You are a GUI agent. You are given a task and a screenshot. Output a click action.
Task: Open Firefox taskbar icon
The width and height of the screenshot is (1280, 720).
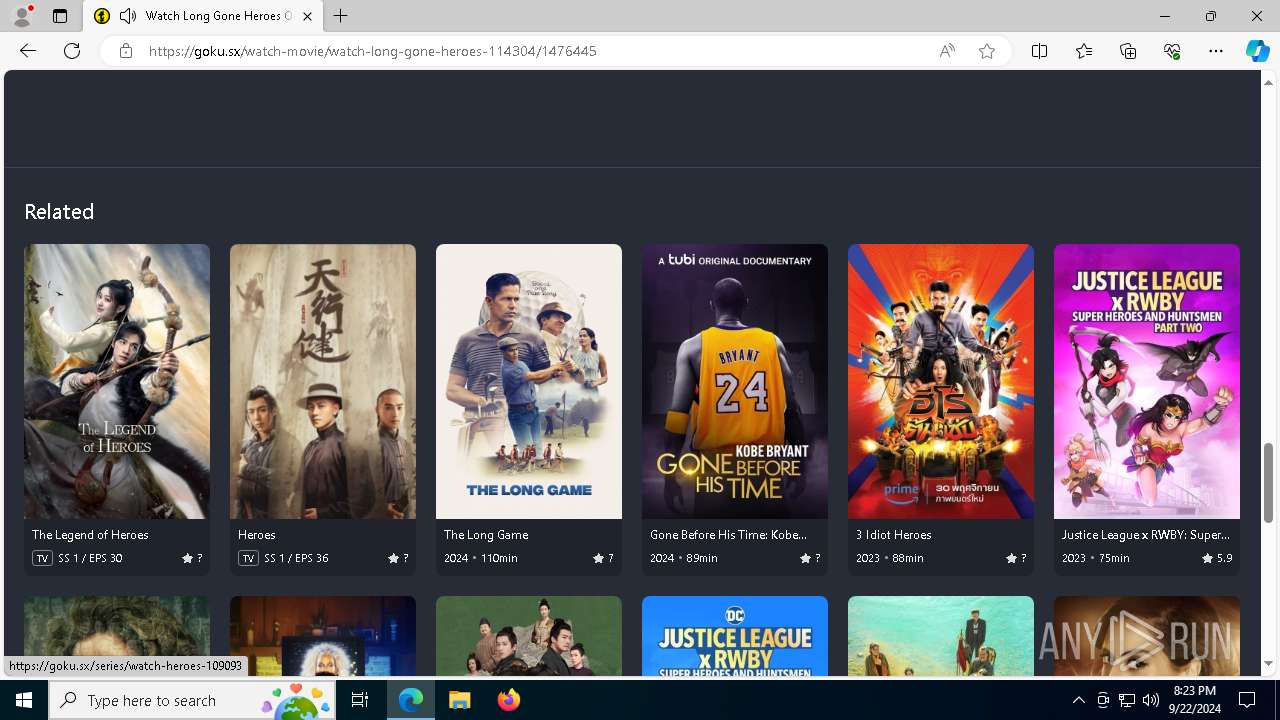click(509, 700)
